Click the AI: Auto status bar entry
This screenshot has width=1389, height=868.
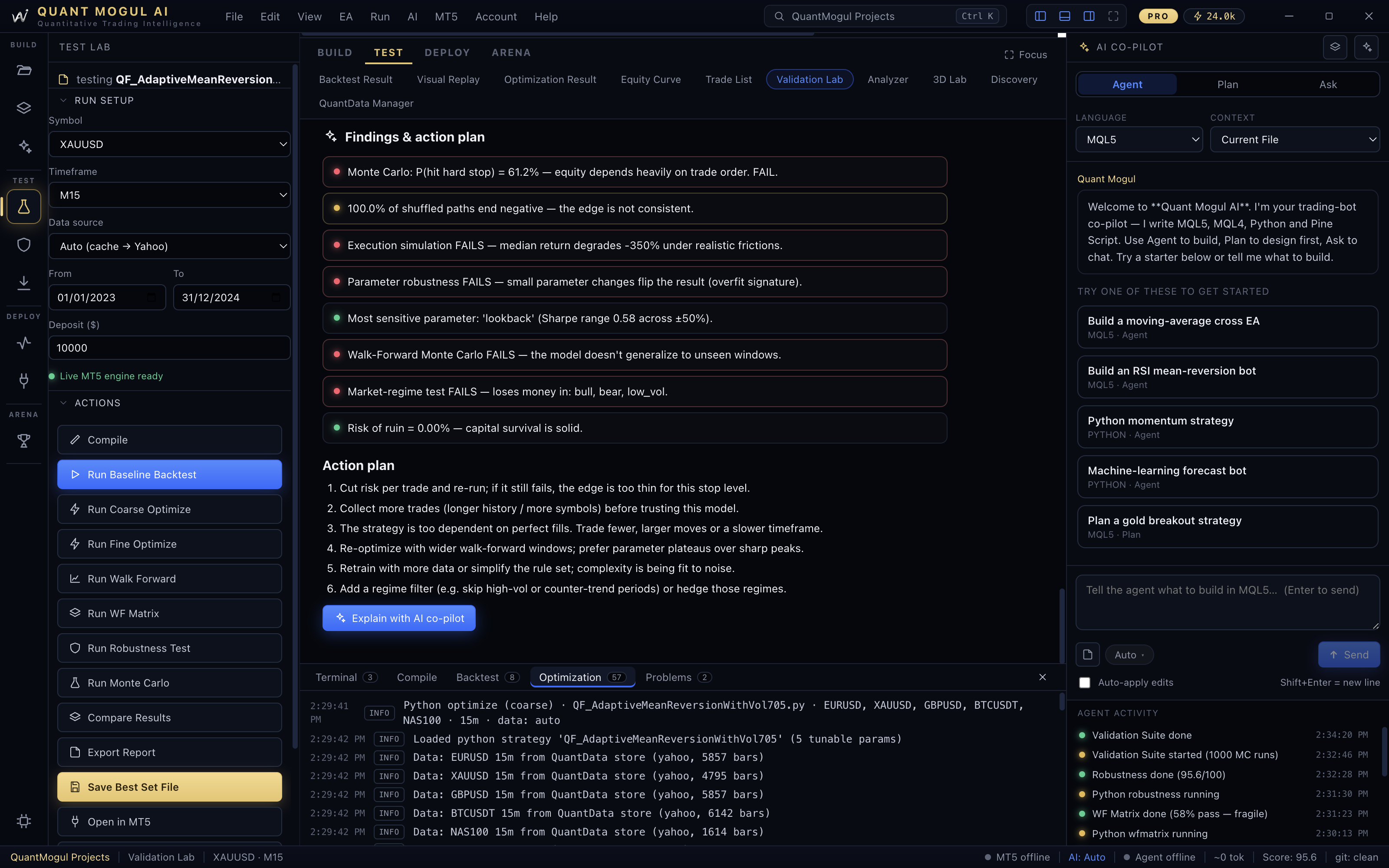[1086, 857]
